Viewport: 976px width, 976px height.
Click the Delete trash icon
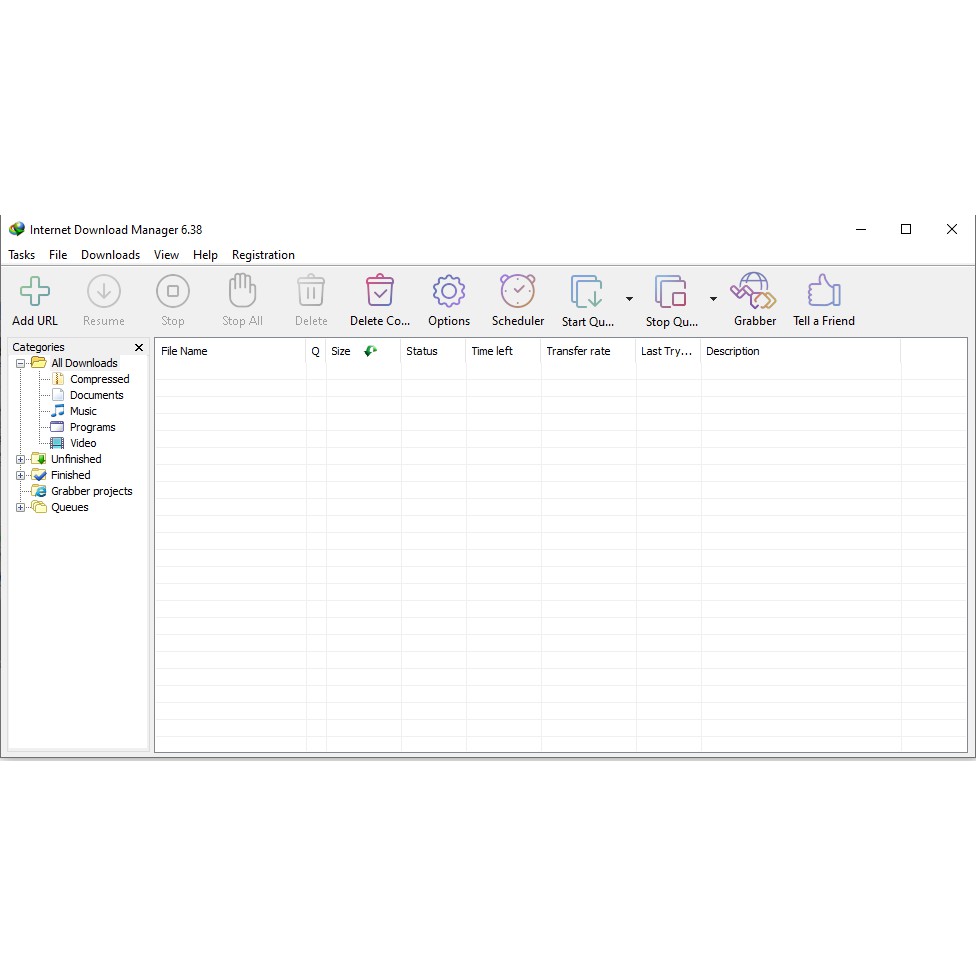(x=311, y=291)
